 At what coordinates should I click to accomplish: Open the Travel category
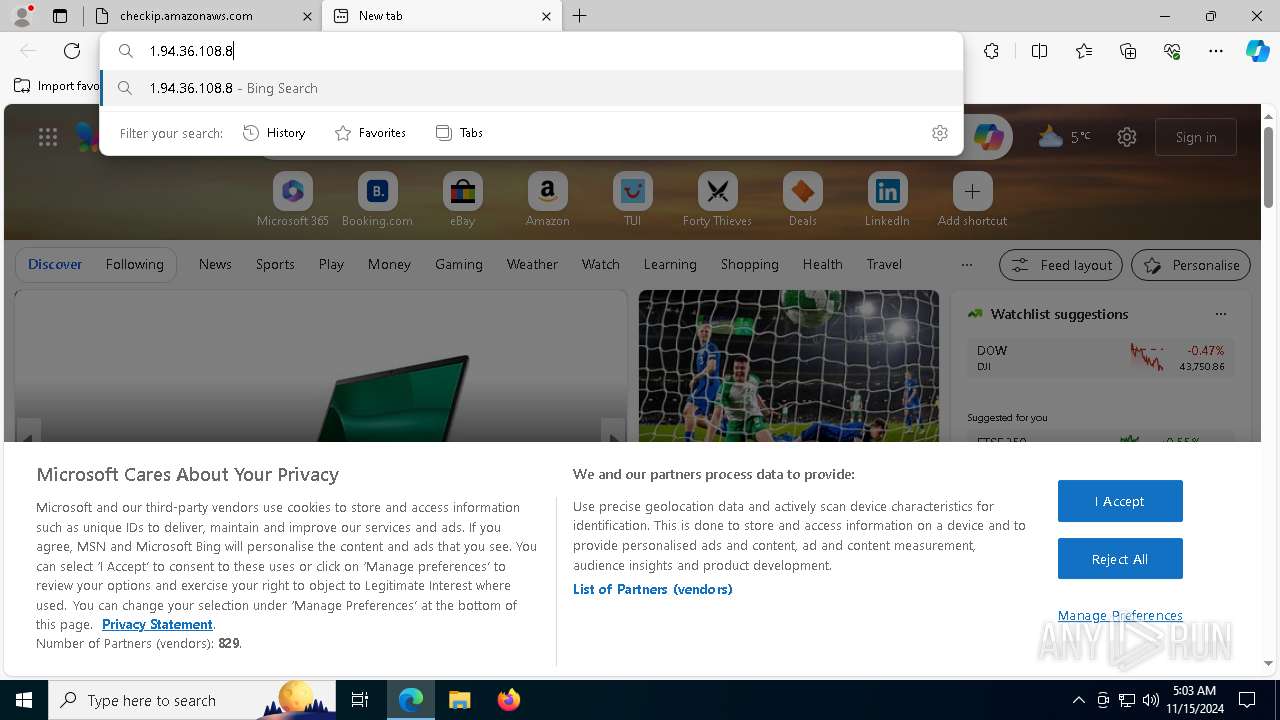click(884, 264)
